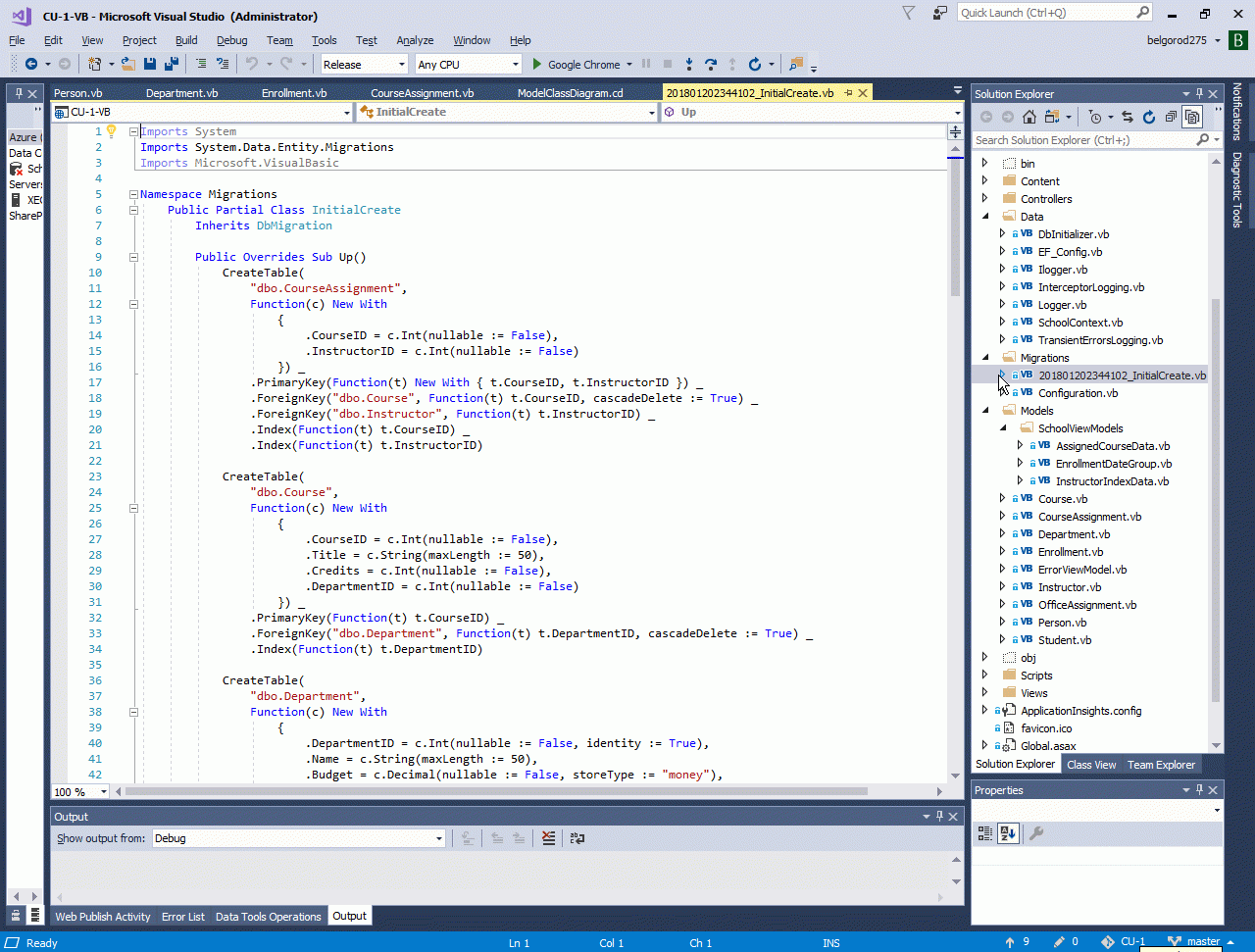Start debugging with the green play arrow
Image resolution: width=1255 pixels, height=952 pixels.
pyautogui.click(x=536, y=65)
